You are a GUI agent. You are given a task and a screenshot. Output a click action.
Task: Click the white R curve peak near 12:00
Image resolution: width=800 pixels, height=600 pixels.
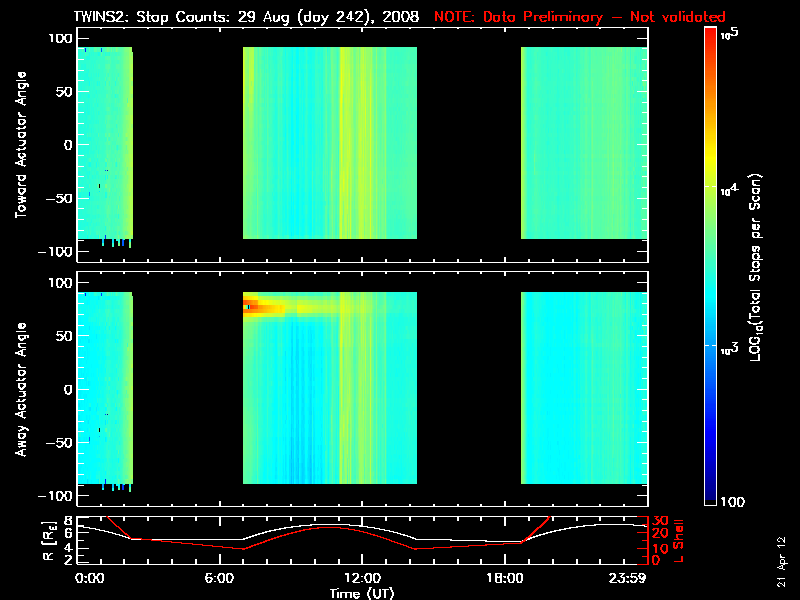pyautogui.click(x=329, y=524)
